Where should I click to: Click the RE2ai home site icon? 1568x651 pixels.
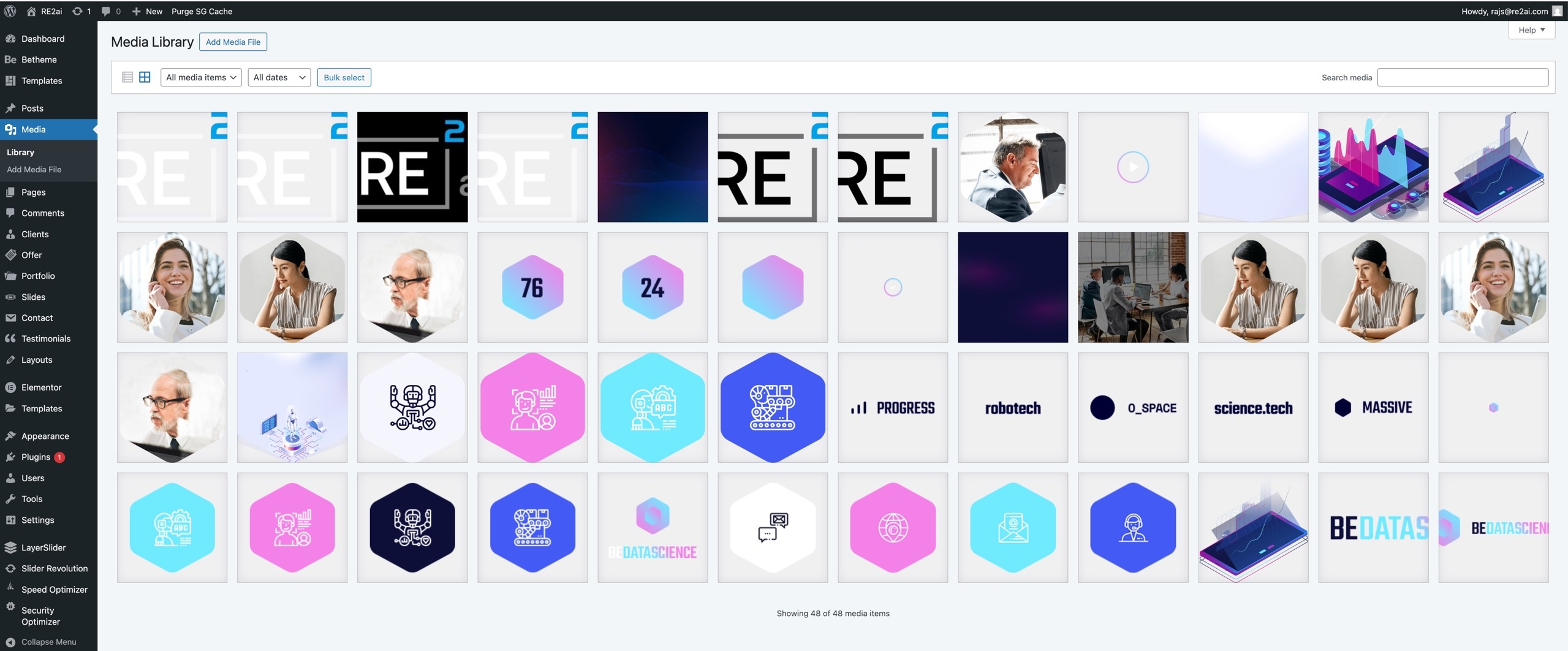coord(32,11)
